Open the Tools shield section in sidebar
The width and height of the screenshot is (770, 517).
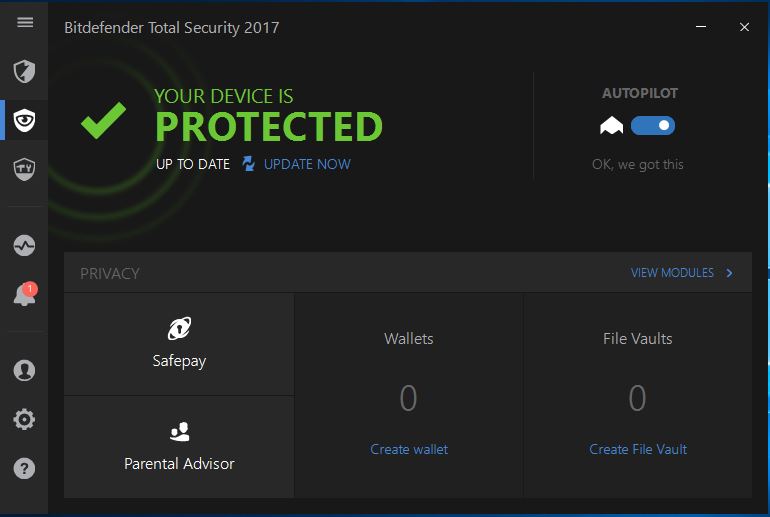[24, 169]
